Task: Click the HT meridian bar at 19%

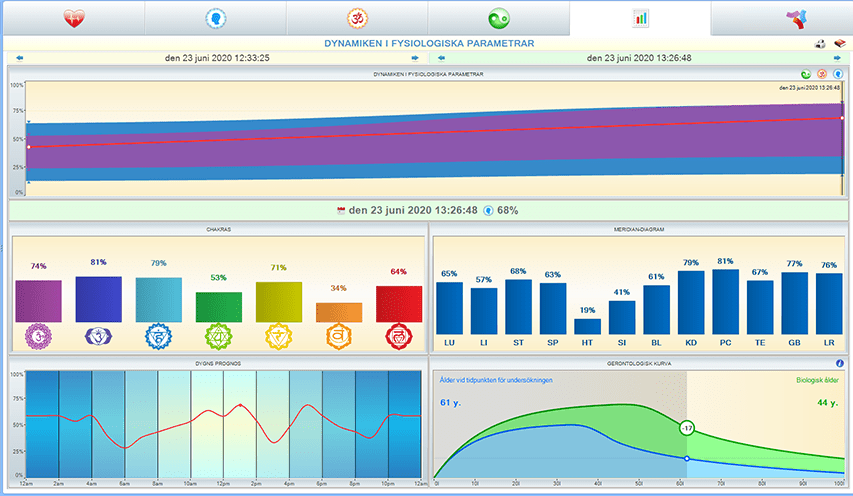Action: click(x=587, y=326)
